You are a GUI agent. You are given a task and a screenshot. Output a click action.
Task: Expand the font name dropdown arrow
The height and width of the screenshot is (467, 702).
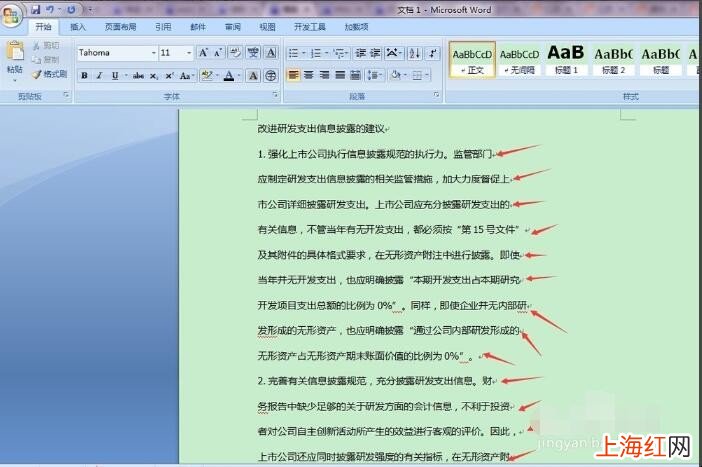pos(154,53)
